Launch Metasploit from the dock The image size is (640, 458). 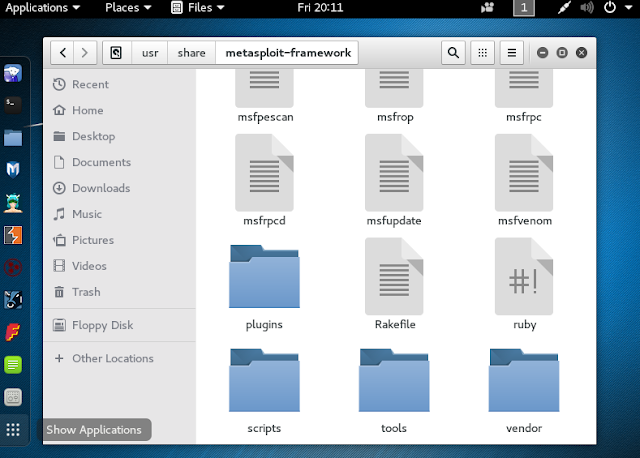click(13, 170)
